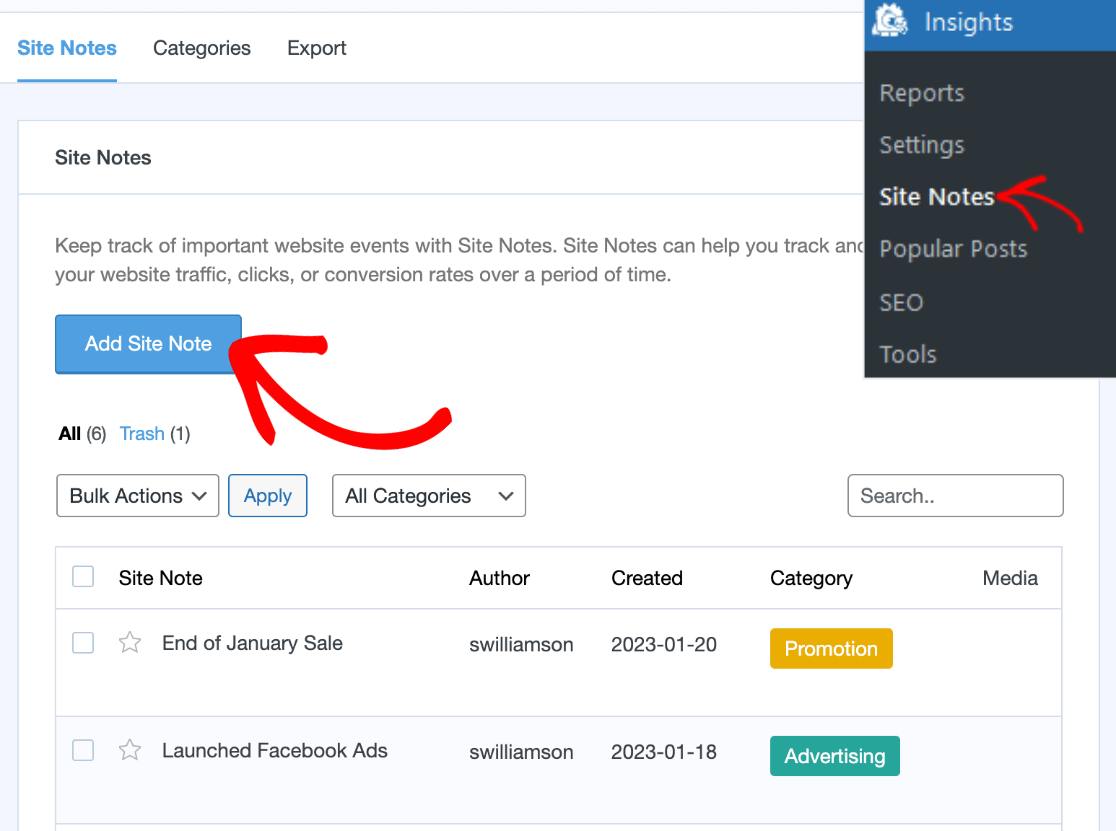Click inside the Search field
The width and height of the screenshot is (1116, 831).
click(x=954, y=495)
